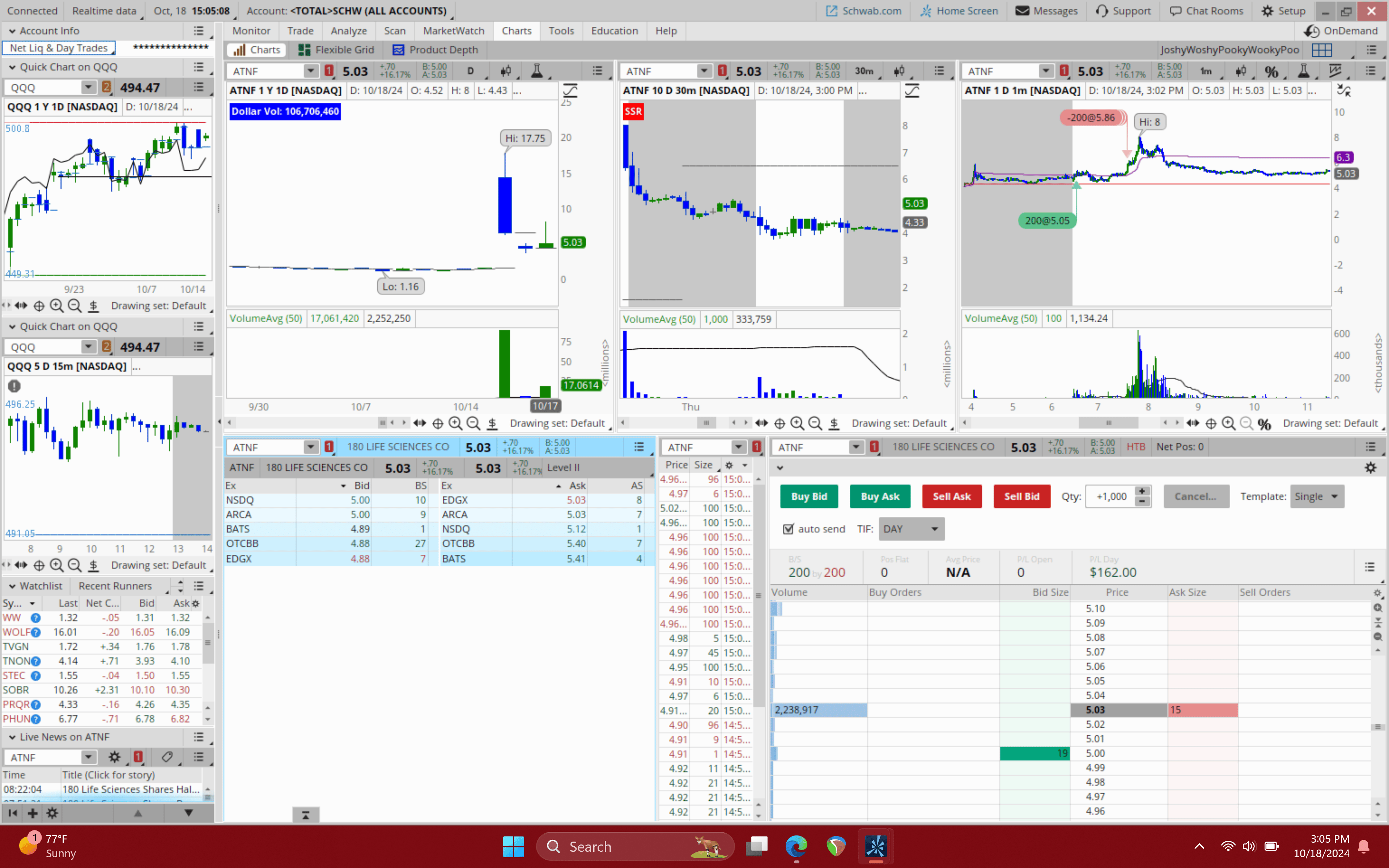Open the Template Single dropdown
1389x868 pixels.
point(1317,497)
